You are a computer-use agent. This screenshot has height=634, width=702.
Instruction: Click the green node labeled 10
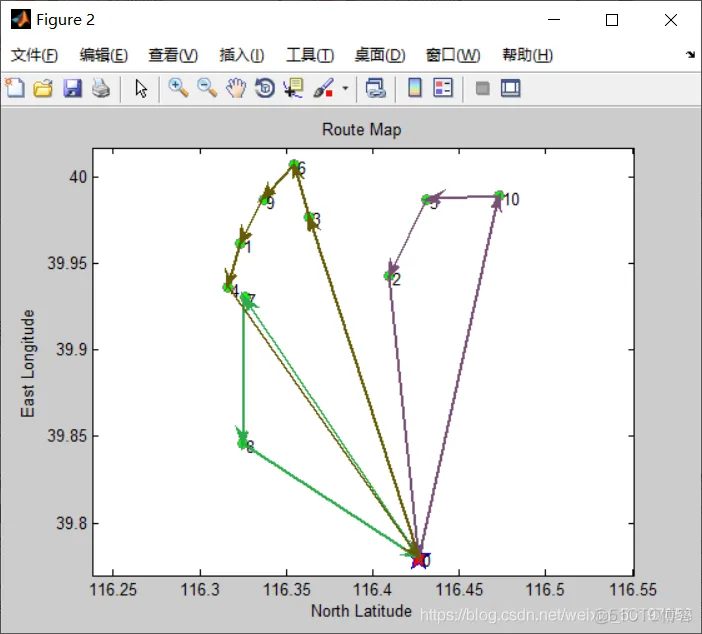point(499,196)
